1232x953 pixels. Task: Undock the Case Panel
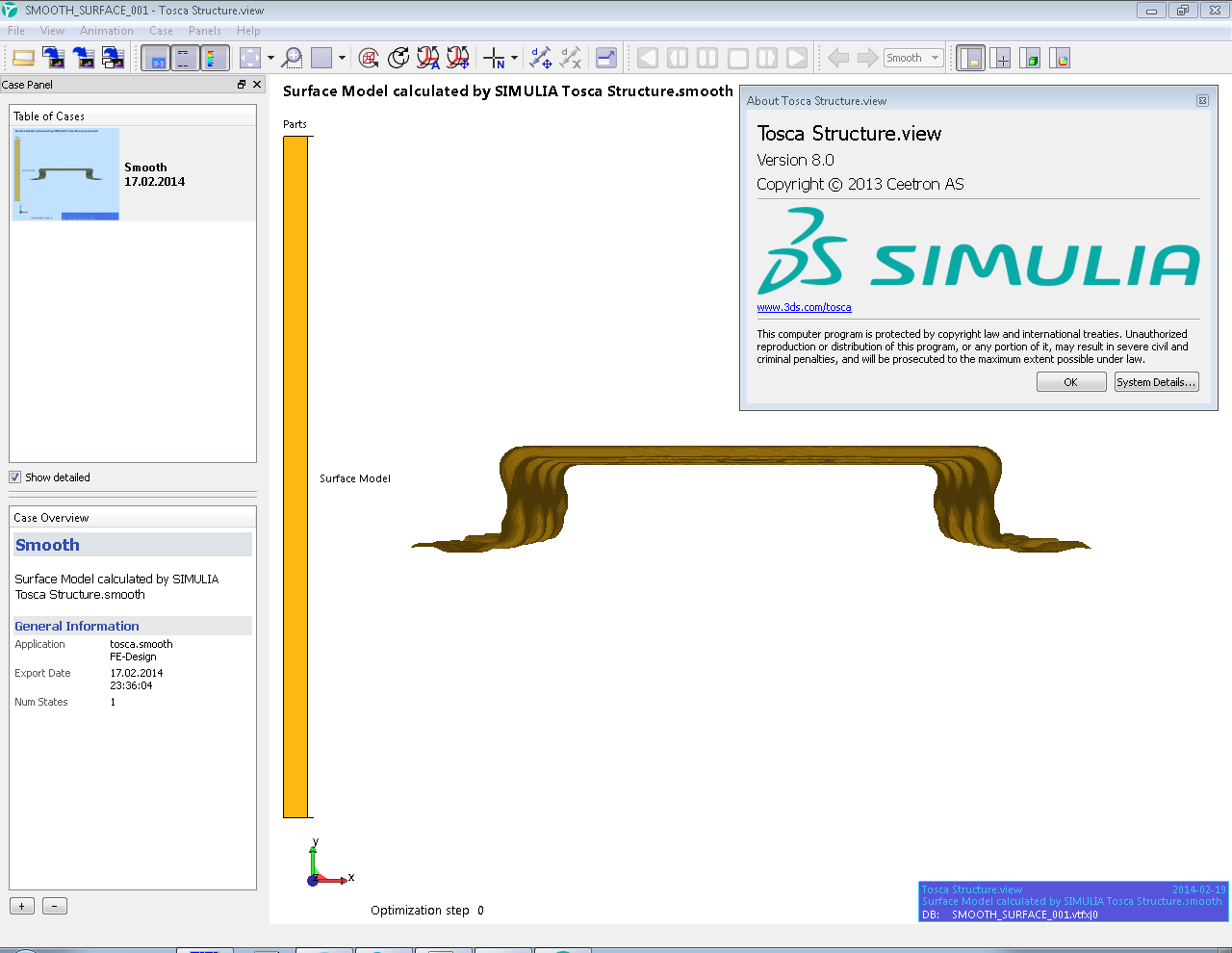[x=242, y=85]
